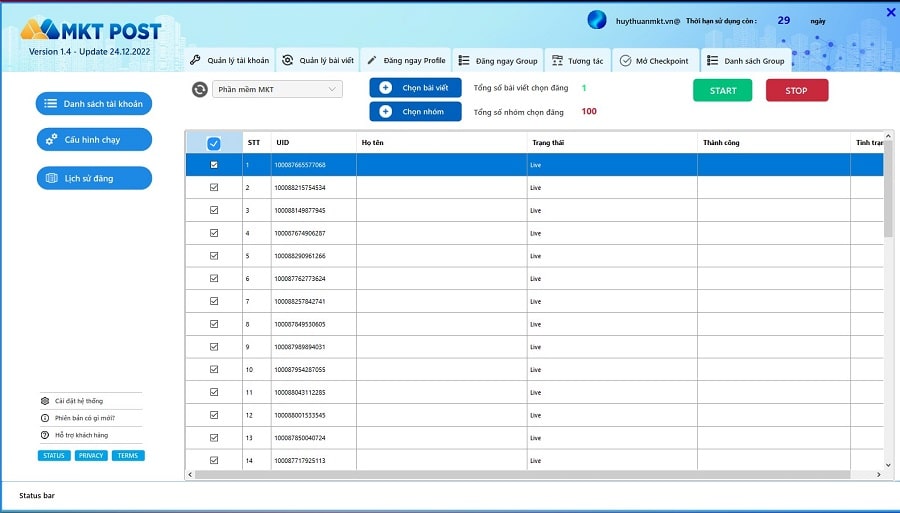Open the Mở Checkpoint tab
Viewport: 900px width, 513px height.
coord(655,60)
